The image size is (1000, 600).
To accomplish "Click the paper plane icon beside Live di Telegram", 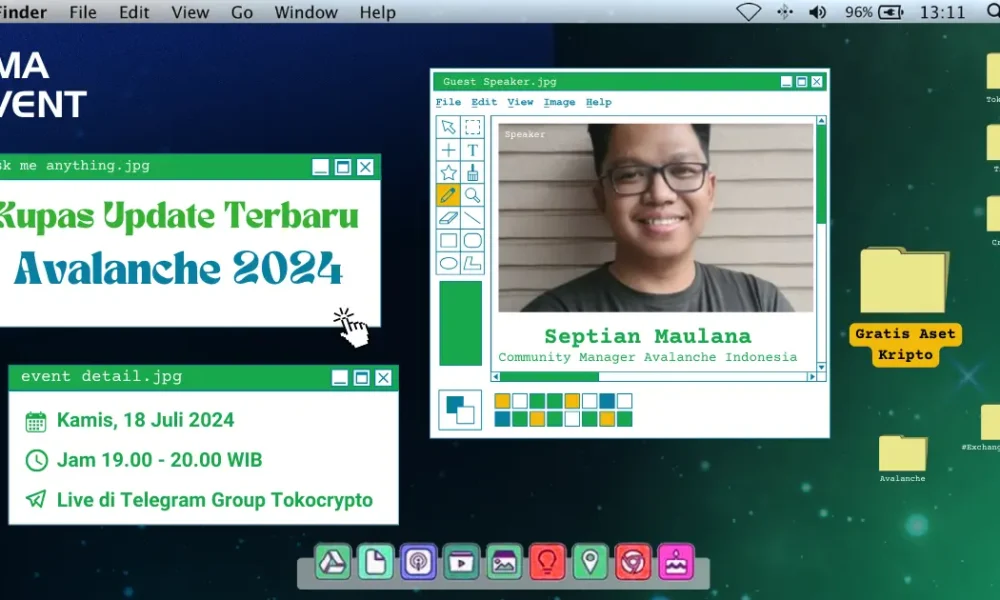I will 36,499.
